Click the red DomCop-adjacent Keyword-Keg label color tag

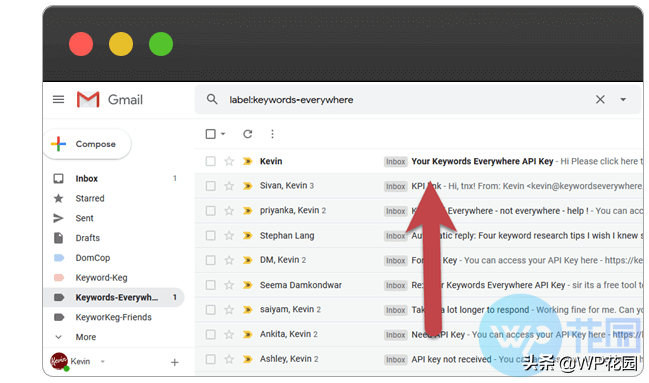[x=59, y=277]
